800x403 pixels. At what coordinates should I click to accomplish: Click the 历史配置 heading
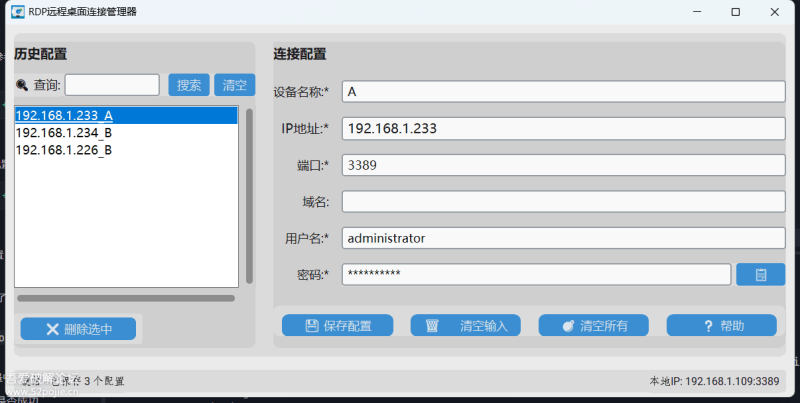pyautogui.click(x=40, y=54)
